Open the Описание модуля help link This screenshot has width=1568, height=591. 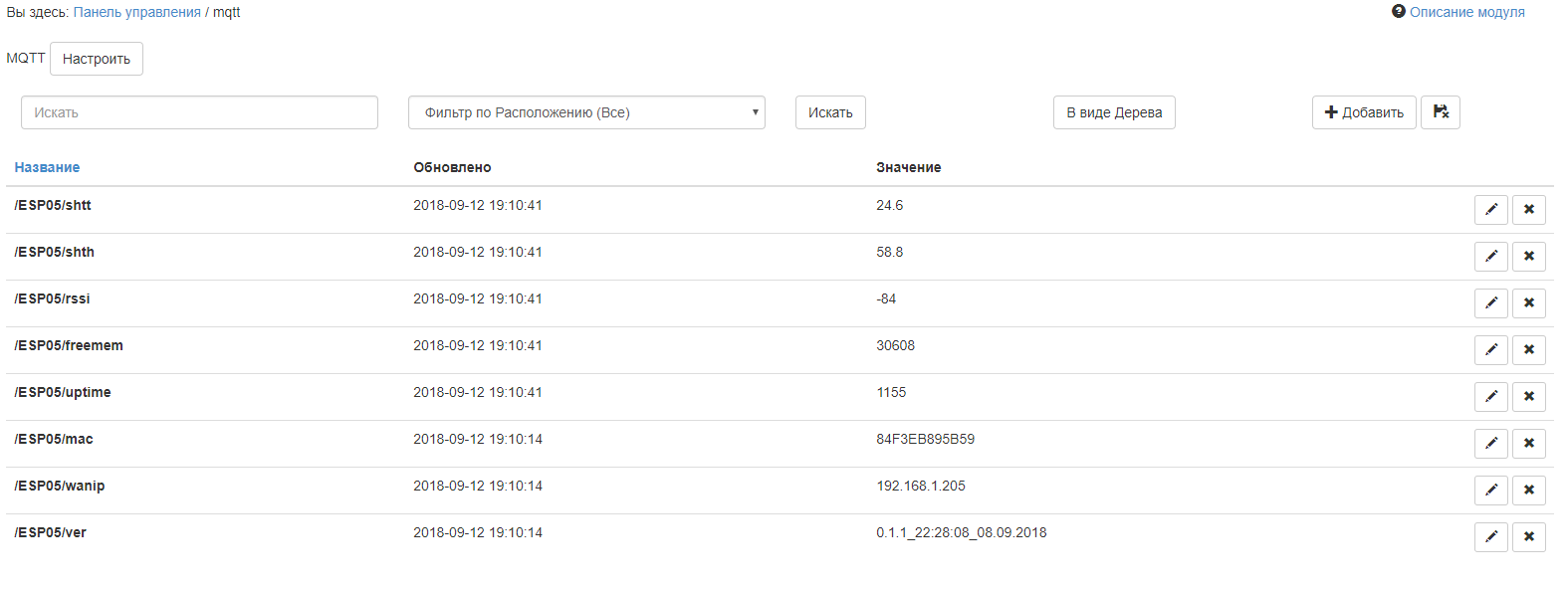pyautogui.click(x=1465, y=12)
